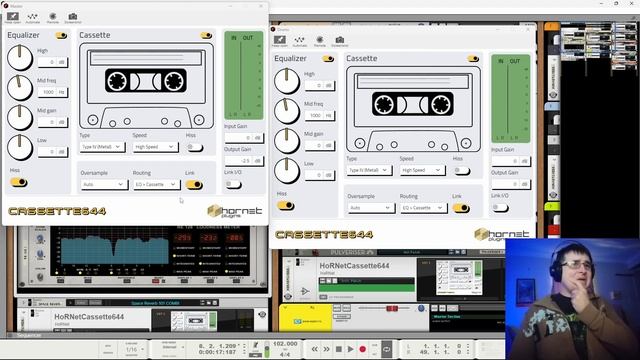This screenshot has height=360, width=640.
Task: Open Automate in the right plugin window
Action: [x=300, y=41]
